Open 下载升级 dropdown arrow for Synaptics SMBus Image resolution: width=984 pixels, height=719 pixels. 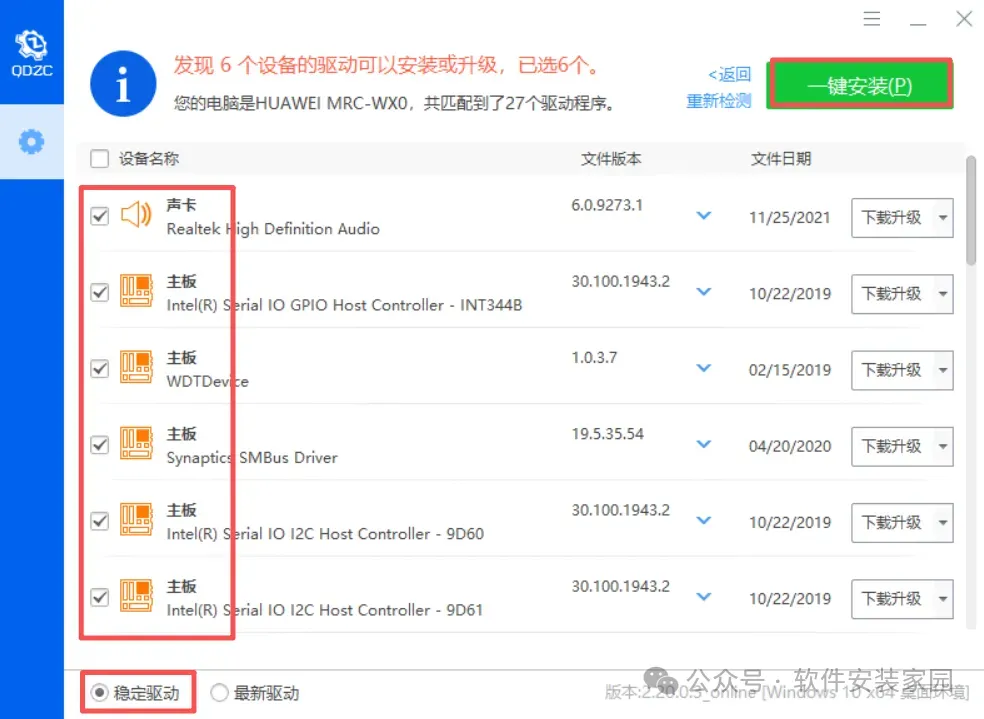943,446
